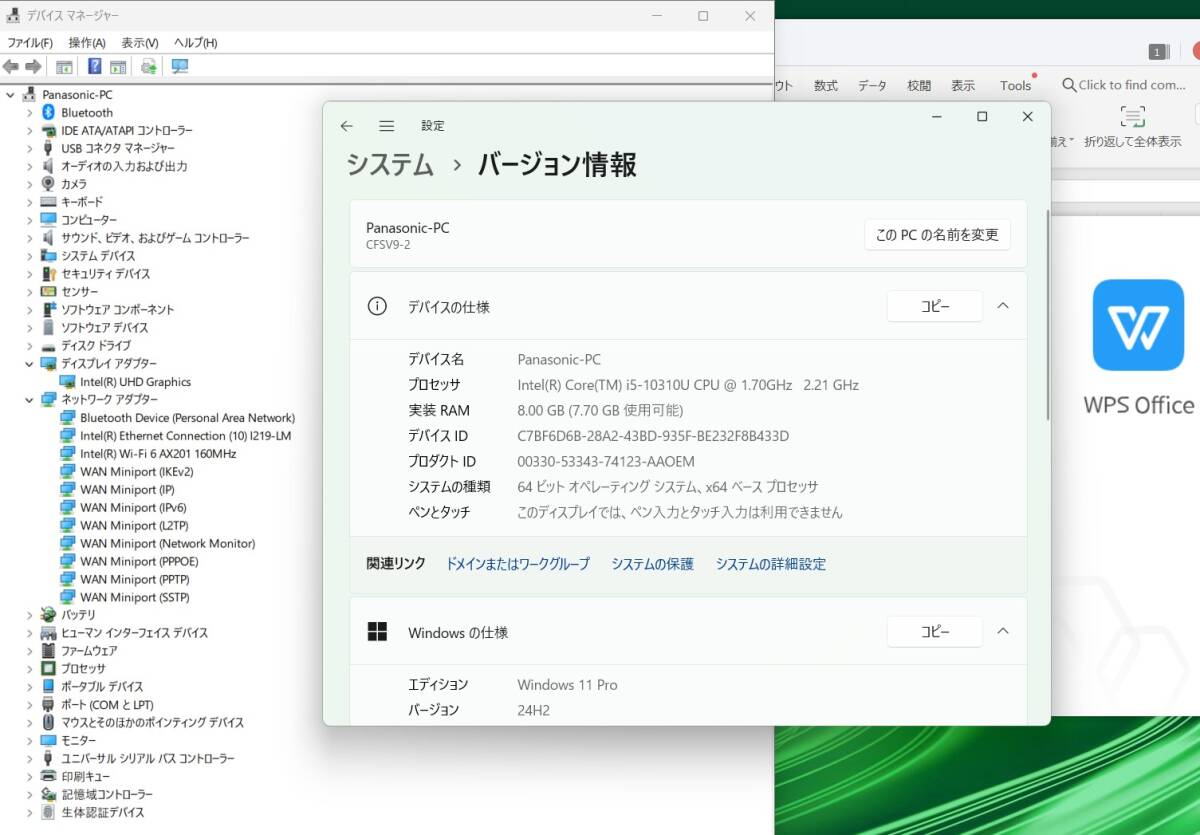Screen dimensions: 1200x835
Task: Open the ドメインまたはワークグループ link
Action: click(518, 564)
